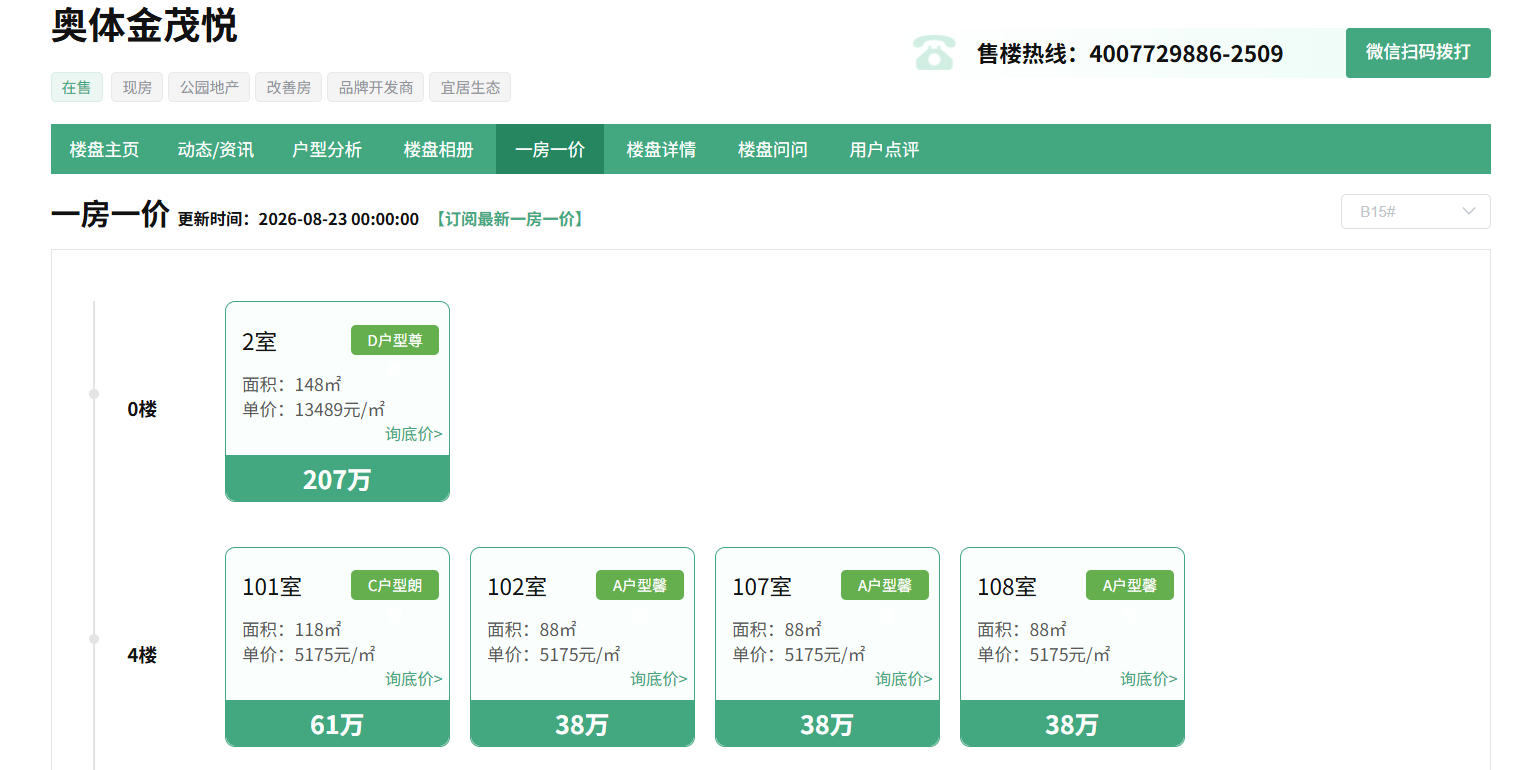This screenshot has height=770, width=1535.
Task: Go to the 楼盘问问 tab
Action: click(773, 150)
